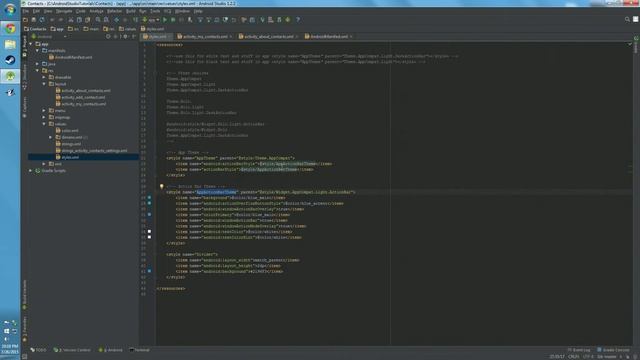Open the Android tool window button
Screen dimensions: 640x360
point(111,350)
